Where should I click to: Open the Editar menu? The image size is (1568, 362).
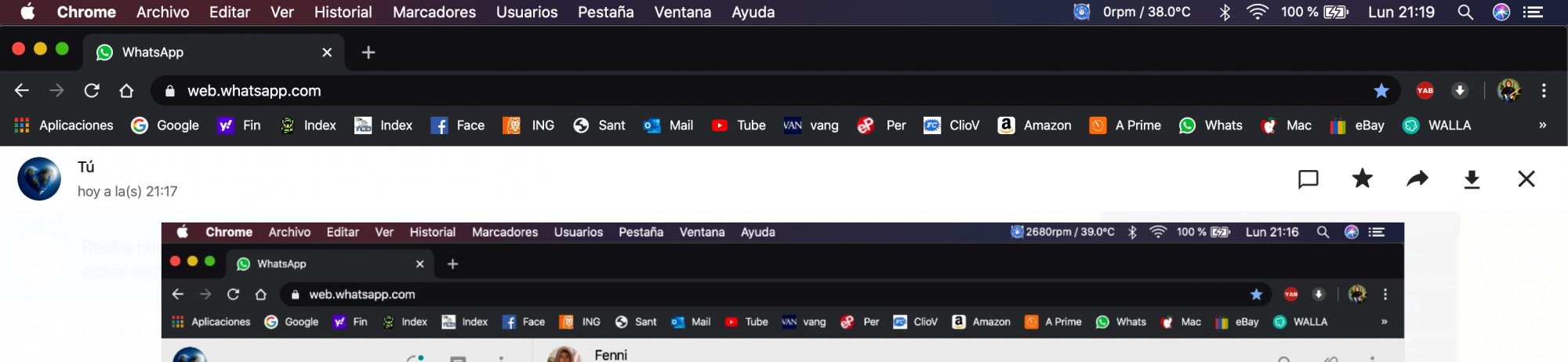point(230,12)
